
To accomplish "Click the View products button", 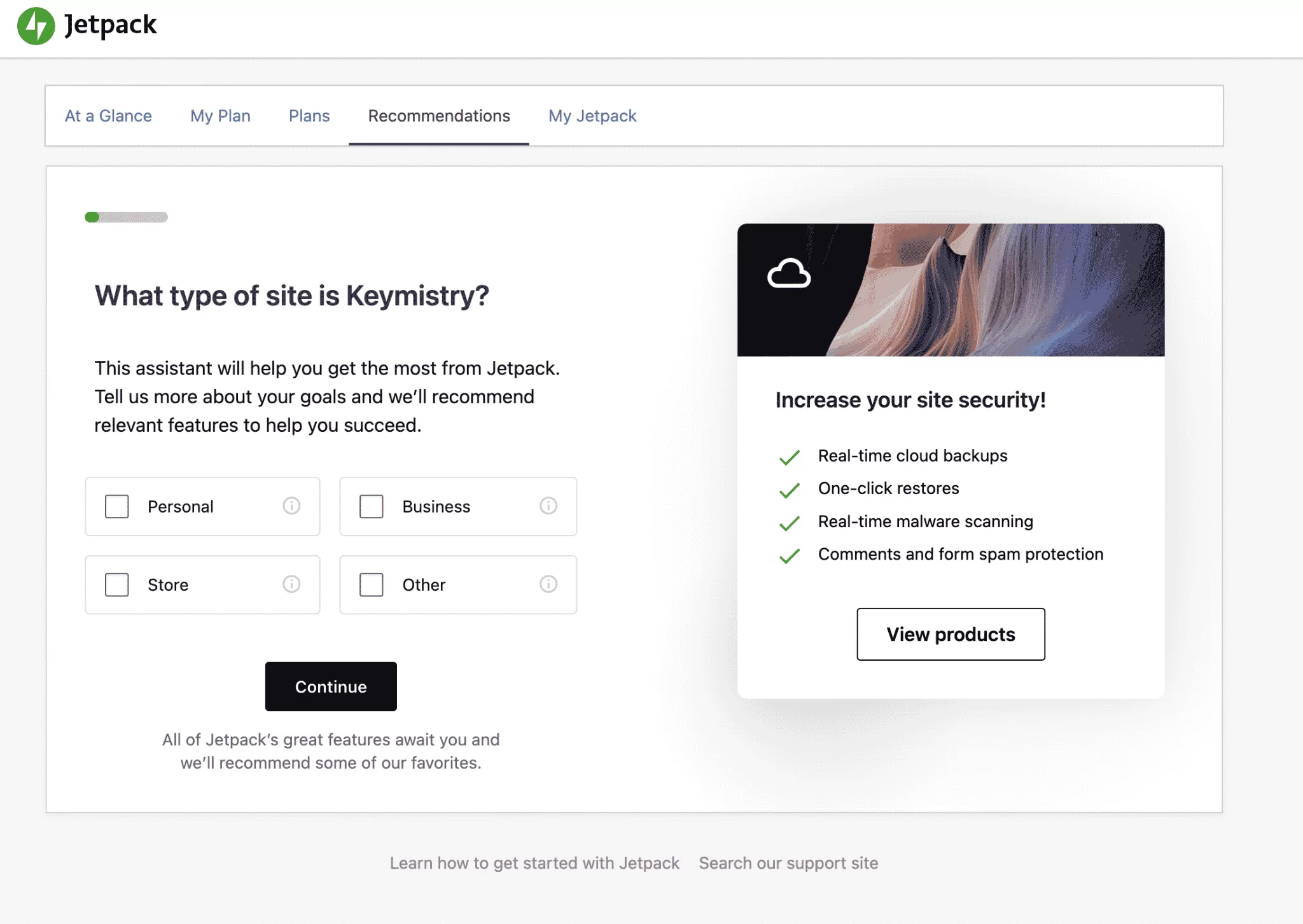I will point(951,635).
